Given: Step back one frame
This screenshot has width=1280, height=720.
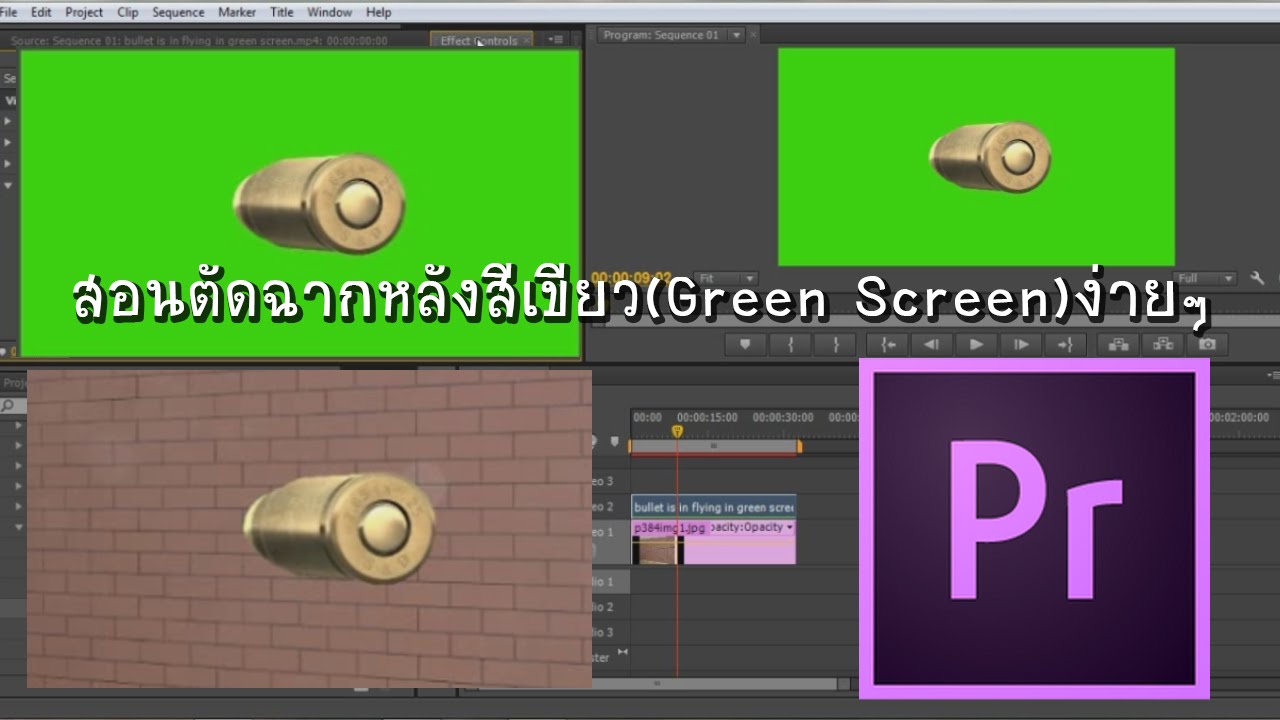Looking at the screenshot, I should click(931, 344).
